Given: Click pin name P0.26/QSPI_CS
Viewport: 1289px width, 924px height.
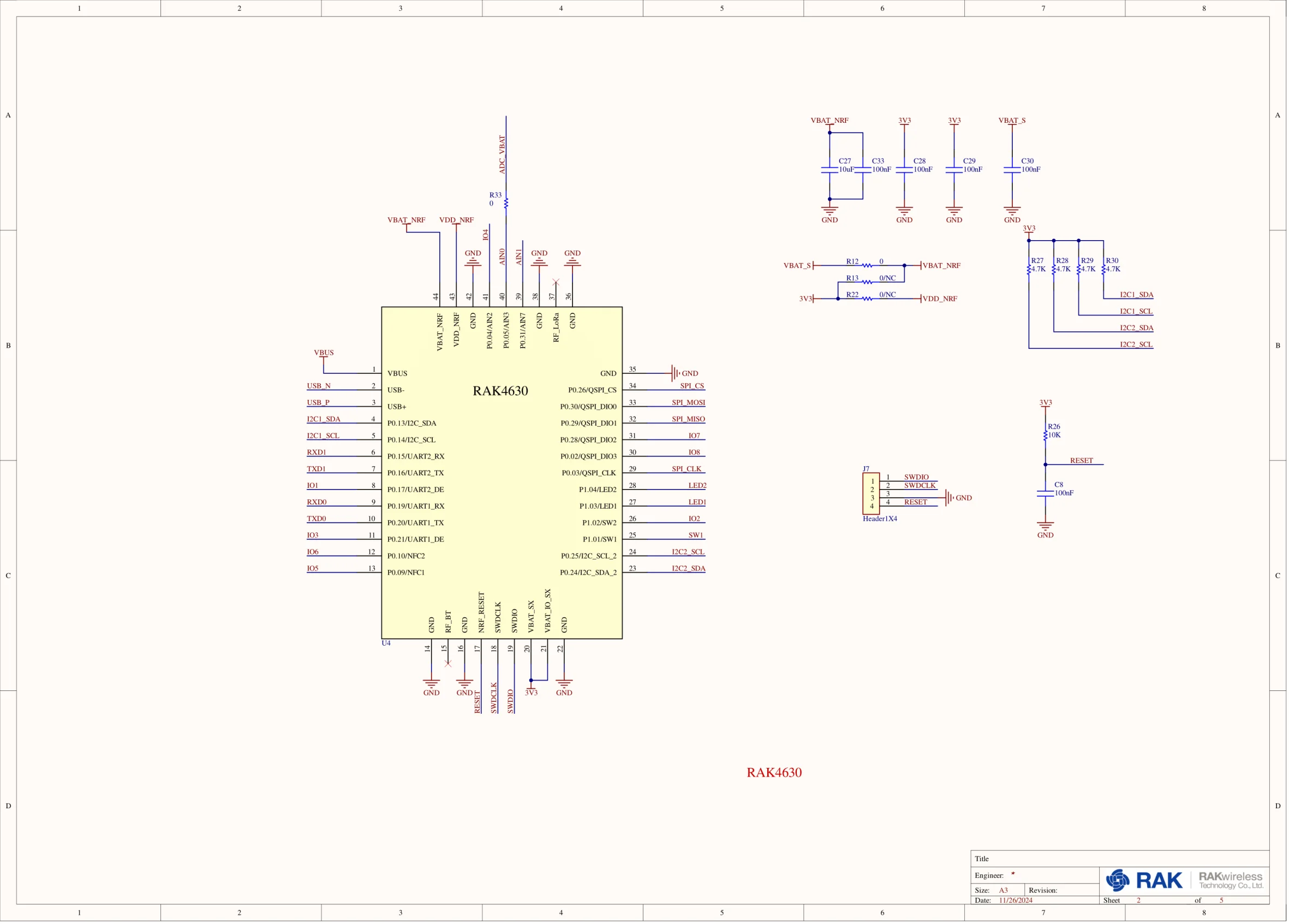Looking at the screenshot, I should click(x=592, y=390).
